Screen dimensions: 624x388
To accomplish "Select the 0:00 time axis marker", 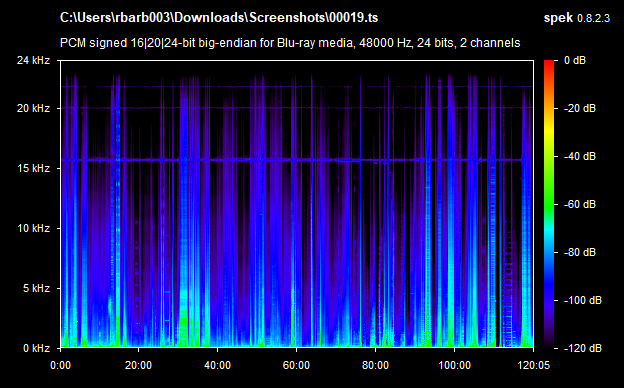I will [x=60, y=365].
